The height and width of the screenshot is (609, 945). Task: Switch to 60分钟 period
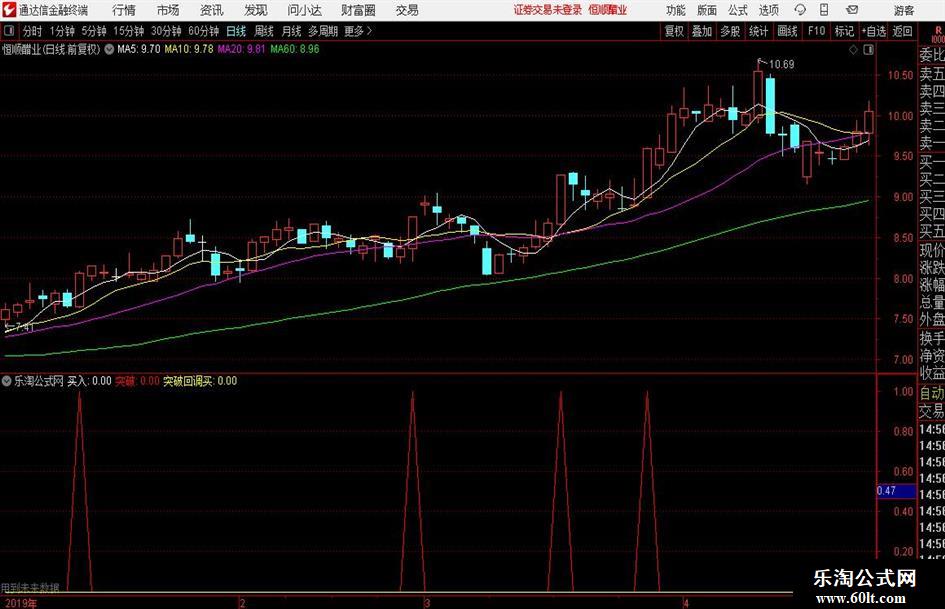point(204,31)
